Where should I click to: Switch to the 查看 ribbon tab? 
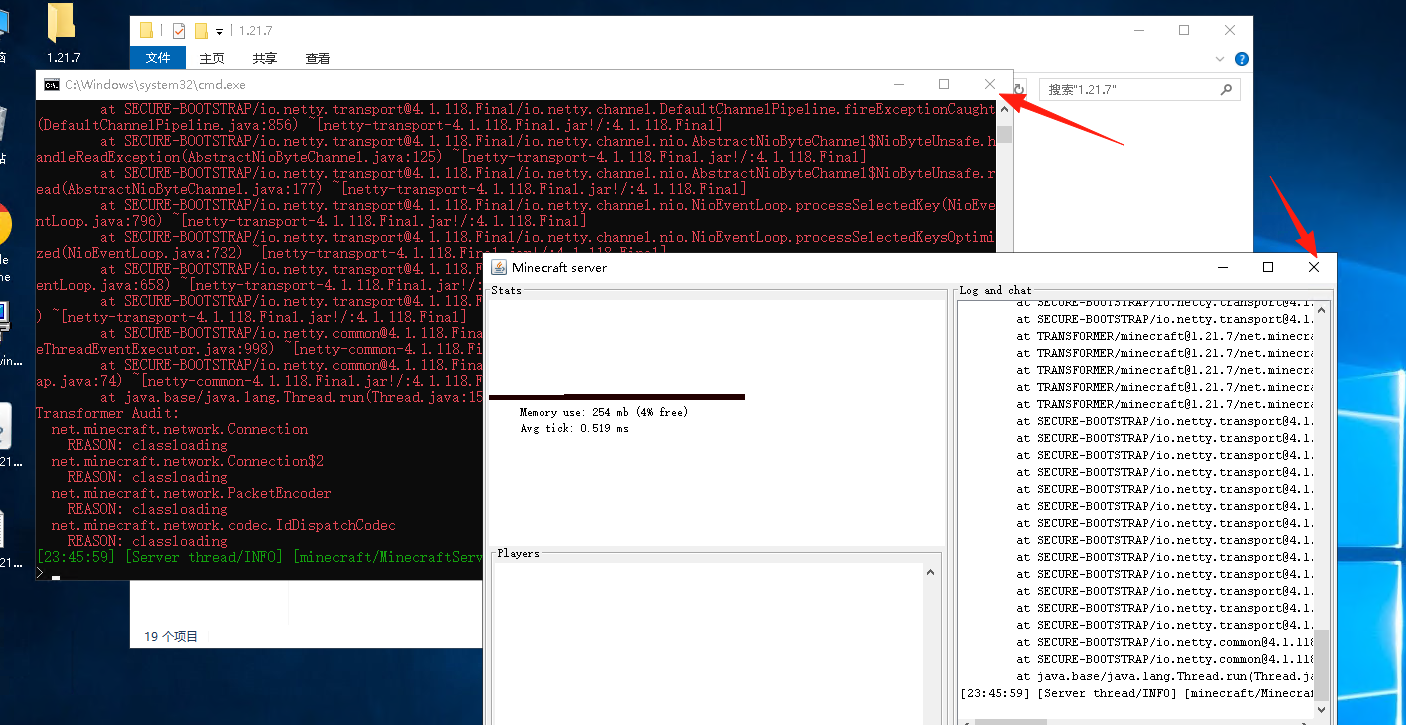click(x=318, y=59)
